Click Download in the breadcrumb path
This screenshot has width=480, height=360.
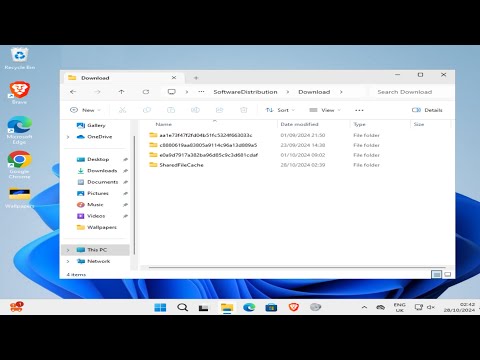(x=314, y=92)
